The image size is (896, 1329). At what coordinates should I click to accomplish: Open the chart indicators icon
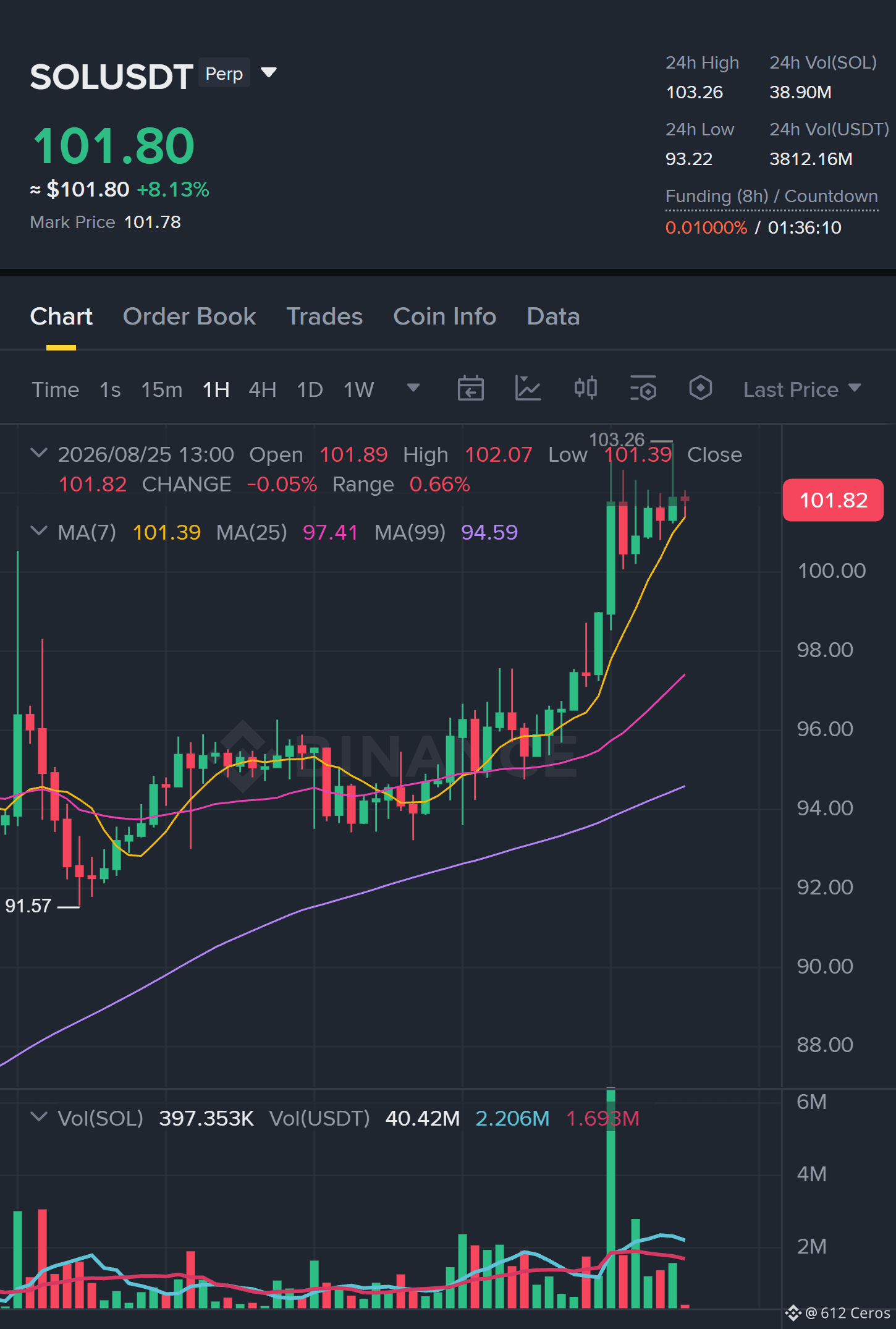[528, 389]
